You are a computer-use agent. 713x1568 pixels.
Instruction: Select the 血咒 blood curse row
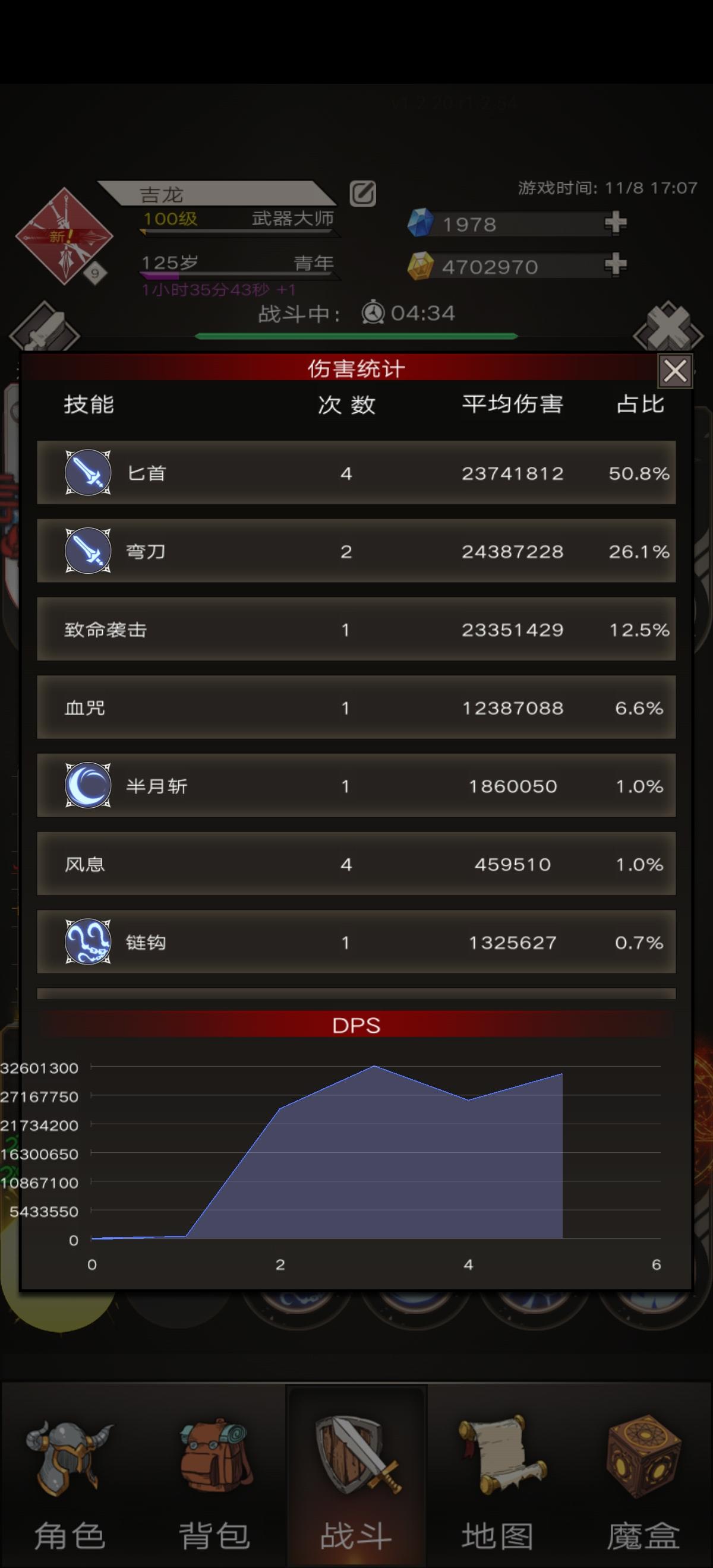(356, 707)
